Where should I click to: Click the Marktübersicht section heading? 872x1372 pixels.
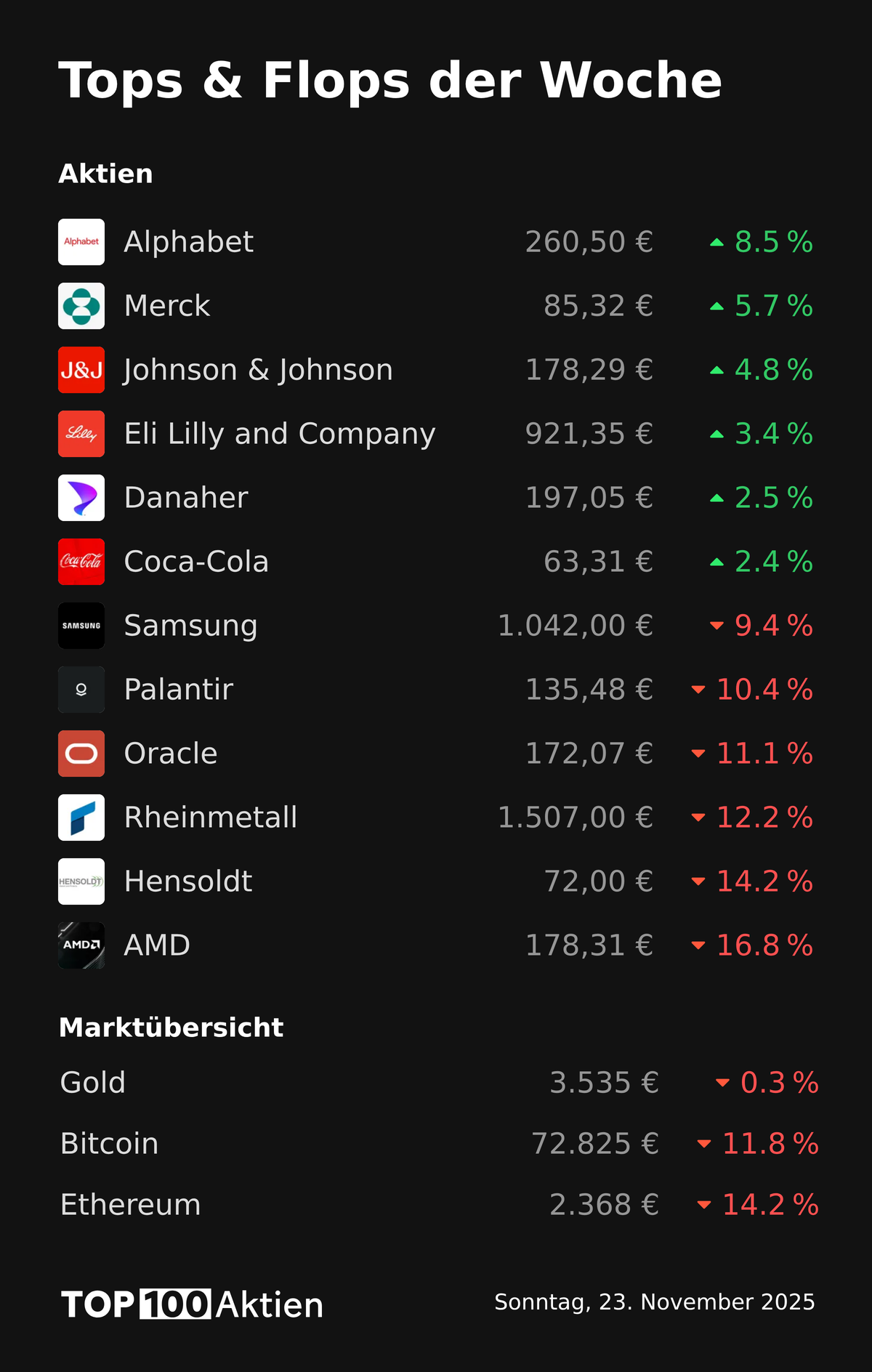(x=171, y=1028)
